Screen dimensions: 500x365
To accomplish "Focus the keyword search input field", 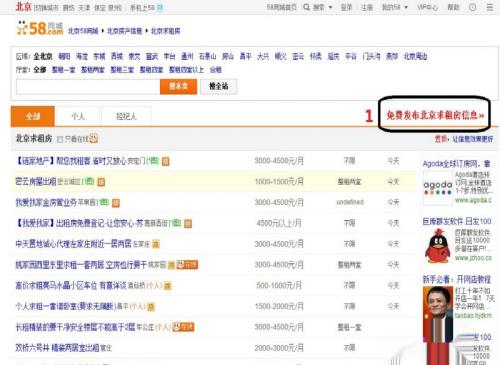I will point(88,87).
